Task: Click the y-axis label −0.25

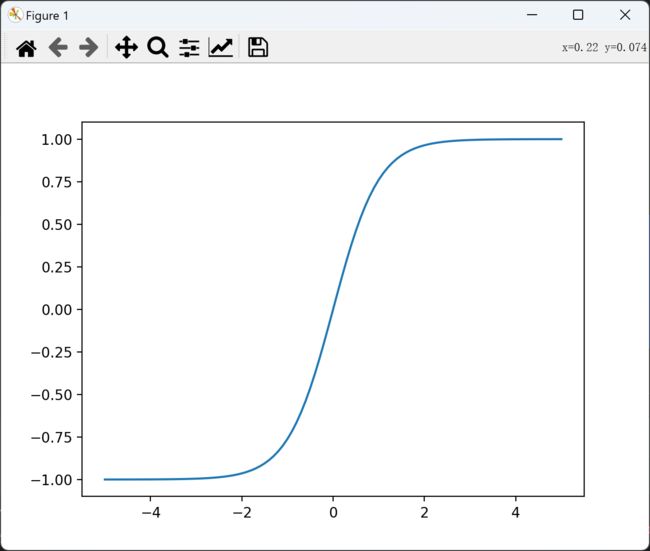Action: tap(51, 352)
